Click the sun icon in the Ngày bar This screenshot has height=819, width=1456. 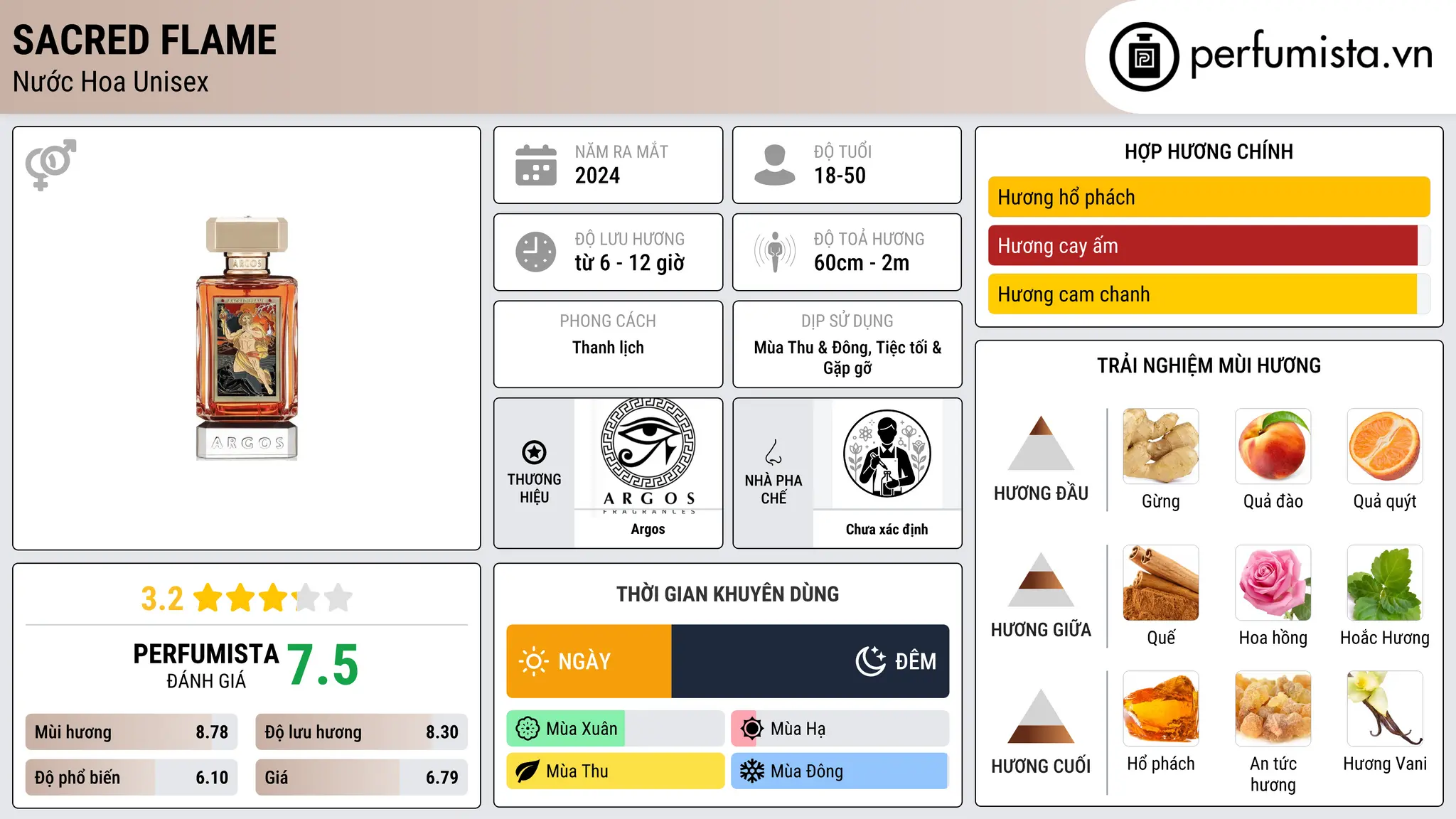pyautogui.click(x=533, y=661)
